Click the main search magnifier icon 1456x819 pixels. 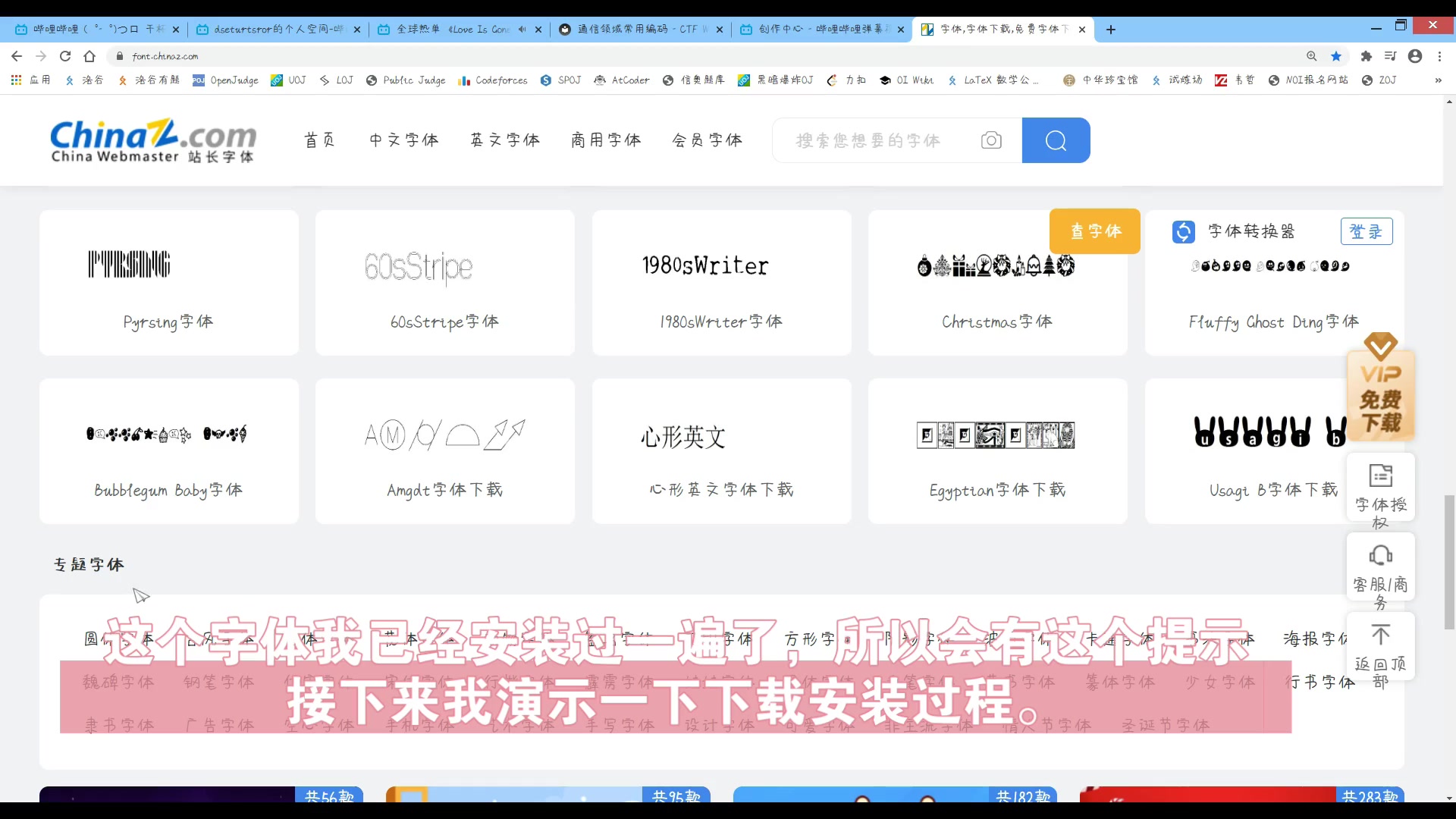pyautogui.click(x=1059, y=140)
